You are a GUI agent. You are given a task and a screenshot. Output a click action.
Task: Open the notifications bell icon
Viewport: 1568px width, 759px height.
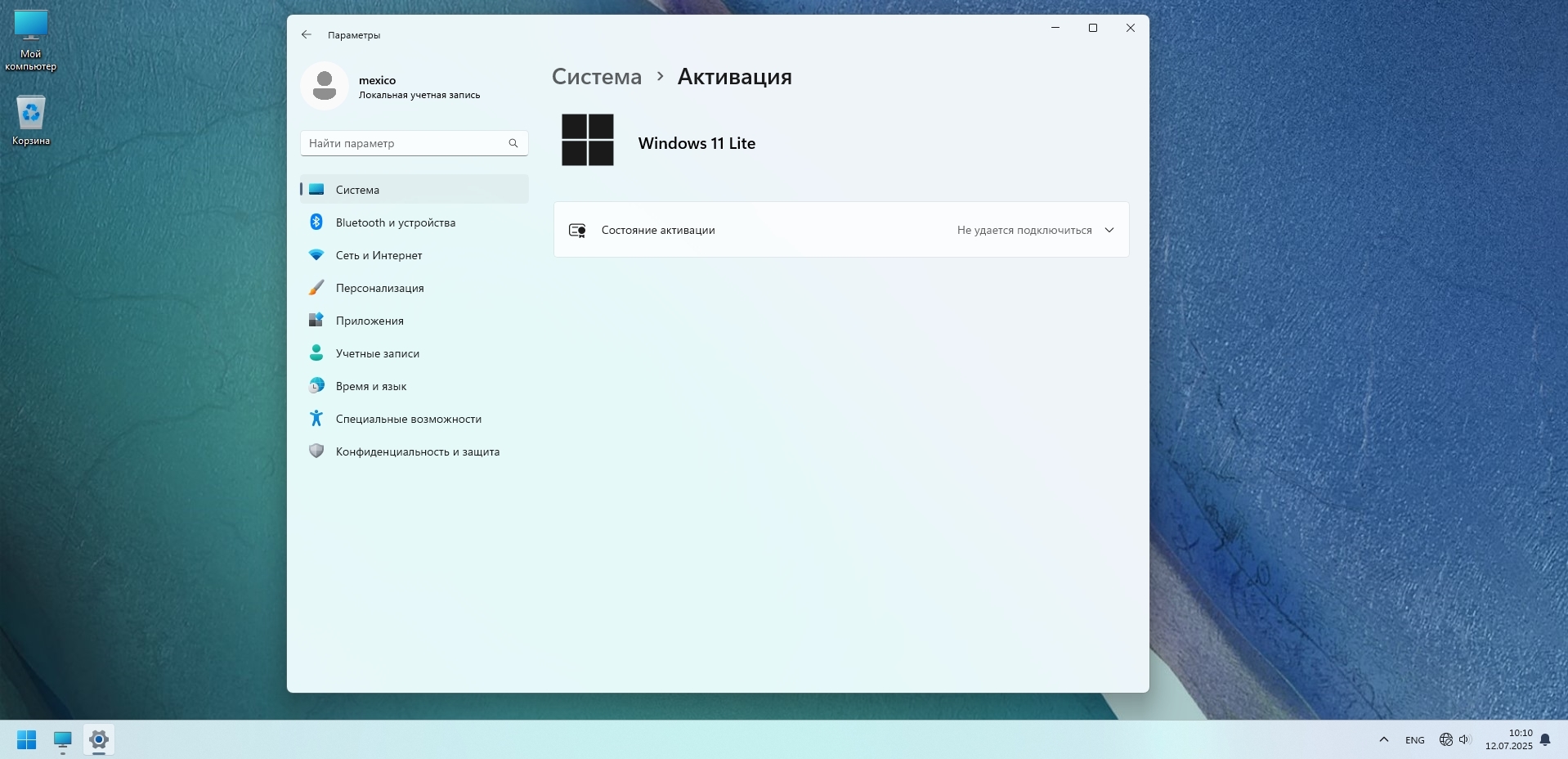(1545, 740)
